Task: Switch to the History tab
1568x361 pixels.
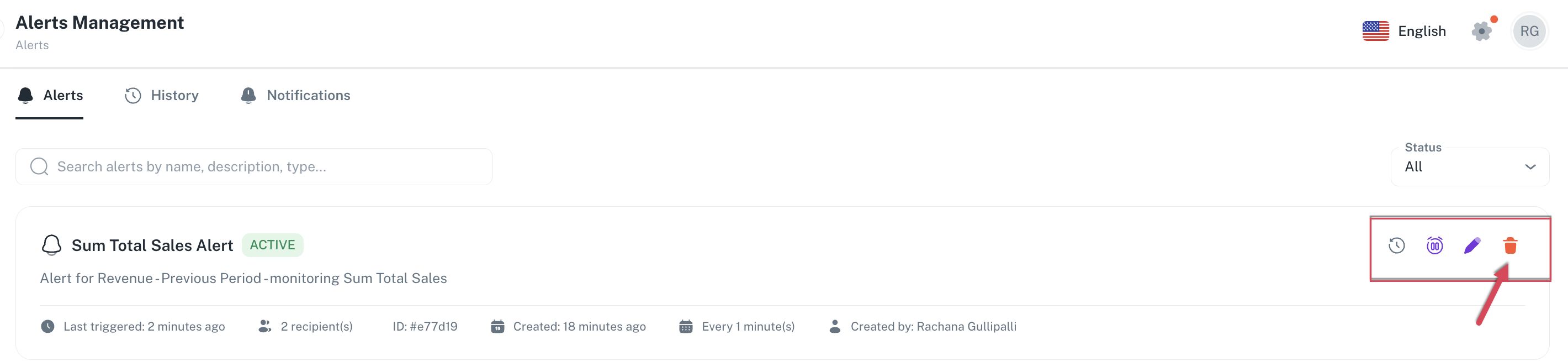Action: tap(161, 95)
